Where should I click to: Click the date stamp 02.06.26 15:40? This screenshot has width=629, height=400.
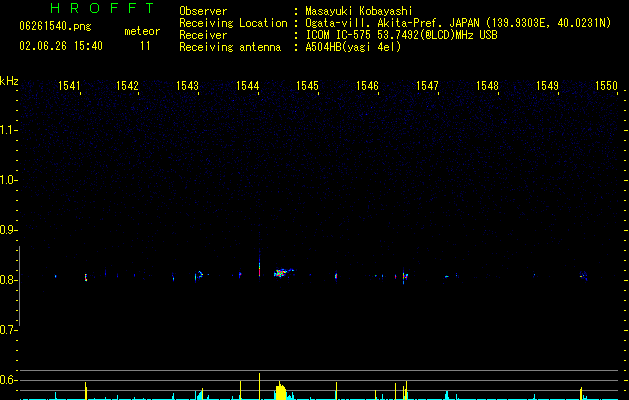[x=61, y=46]
